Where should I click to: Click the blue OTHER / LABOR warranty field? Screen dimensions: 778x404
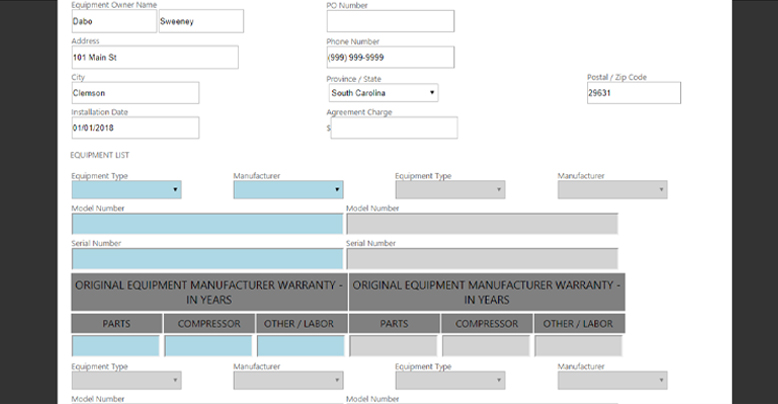tap(301, 346)
